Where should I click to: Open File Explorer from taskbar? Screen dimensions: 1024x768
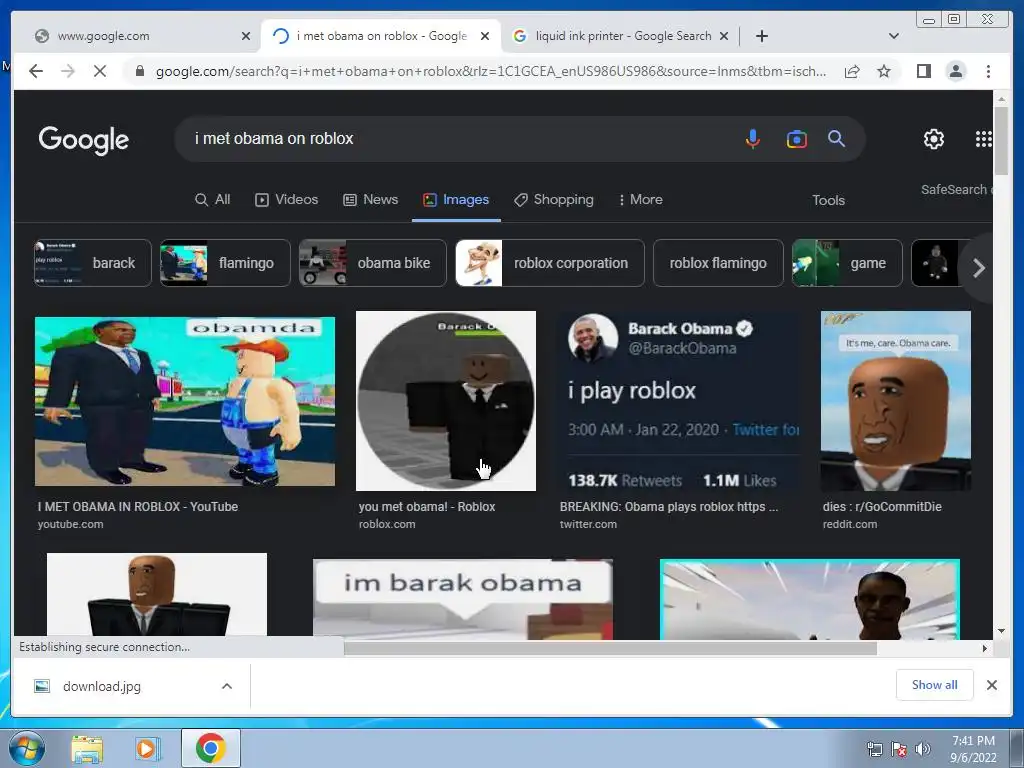click(x=87, y=749)
